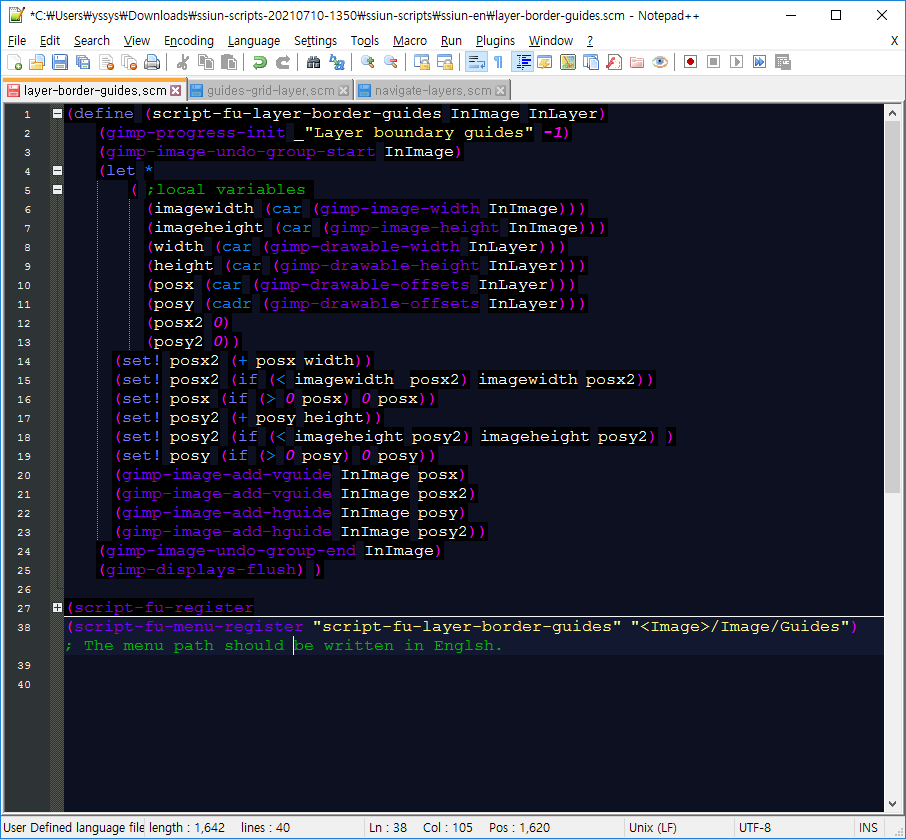Close the guides-grid-layer.scm tab
906x839 pixels.
point(343,91)
